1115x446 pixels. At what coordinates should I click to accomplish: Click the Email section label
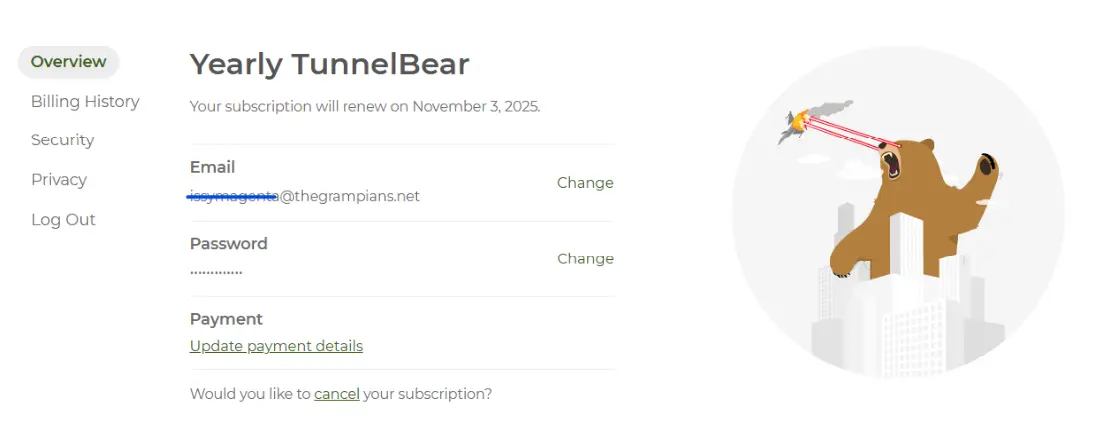[x=212, y=167]
